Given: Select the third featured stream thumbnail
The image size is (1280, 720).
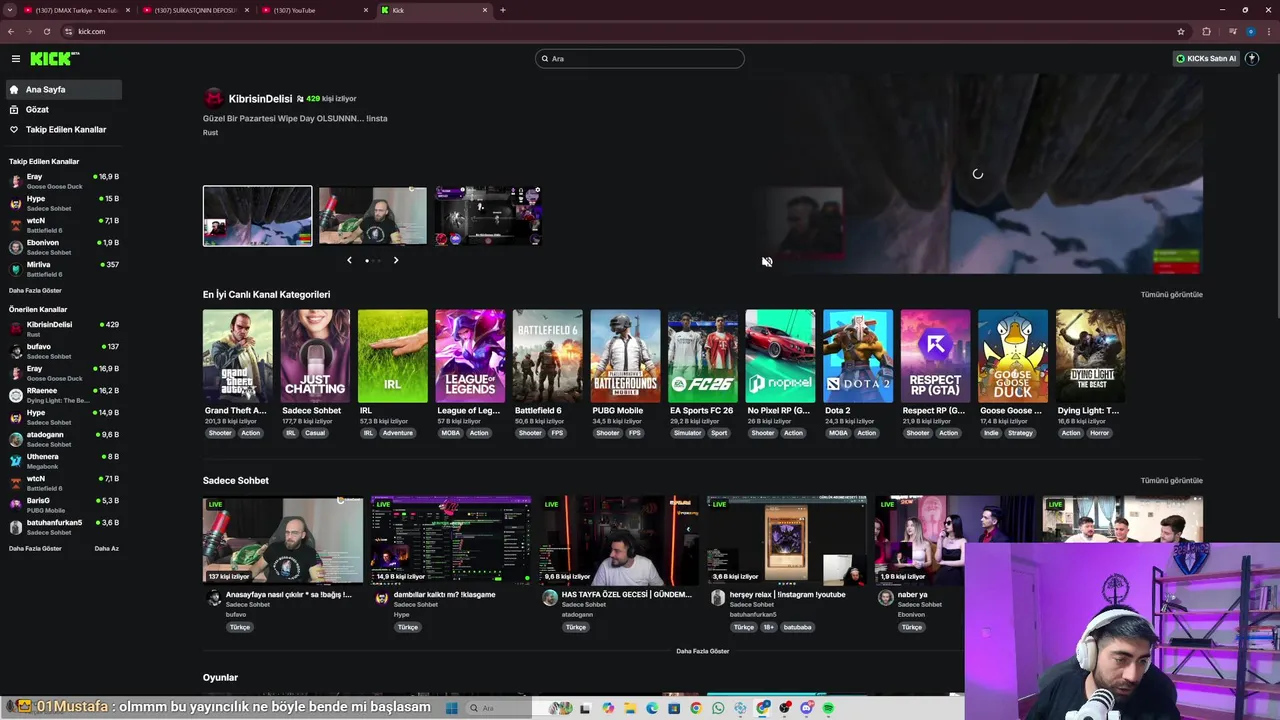Looking at the screenshot, I should tap(488, 216).
